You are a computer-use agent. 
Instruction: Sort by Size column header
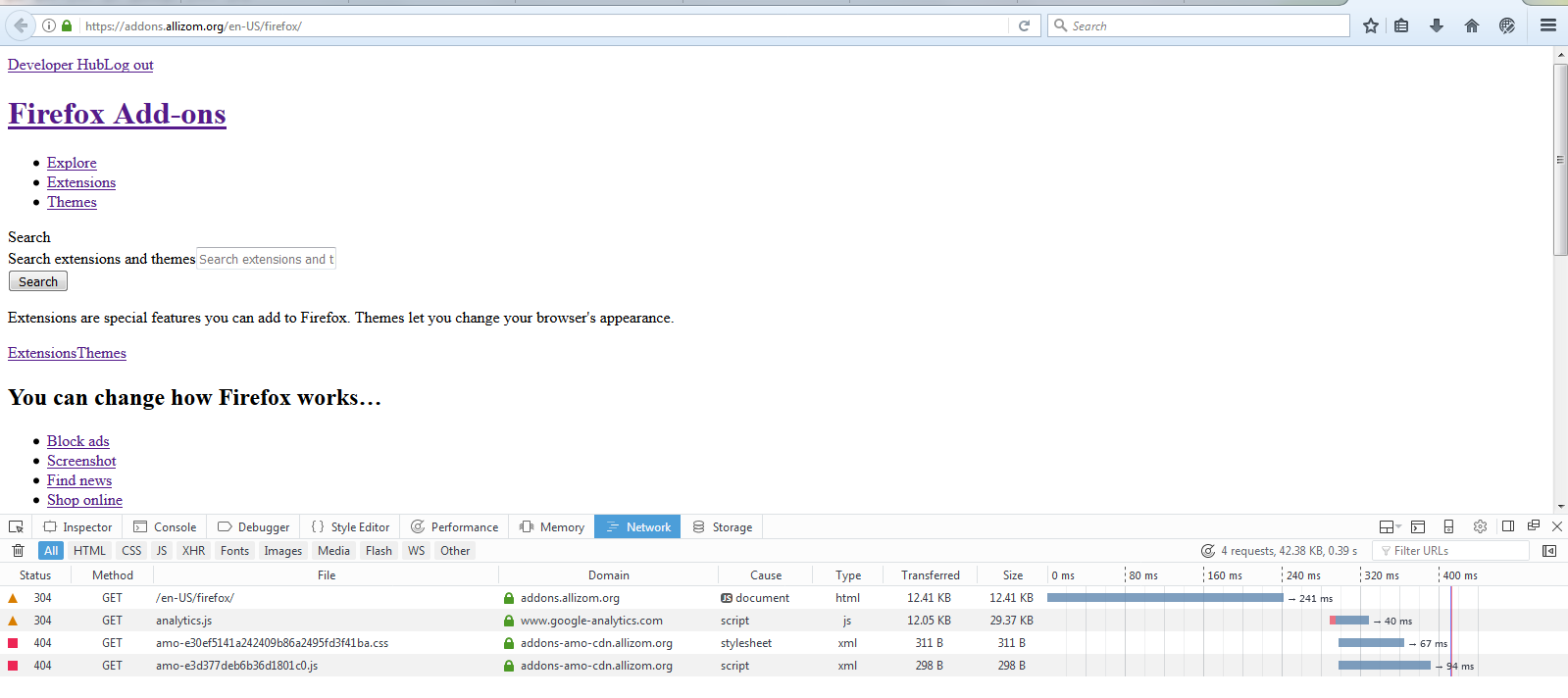click(x=1013, y=575)
